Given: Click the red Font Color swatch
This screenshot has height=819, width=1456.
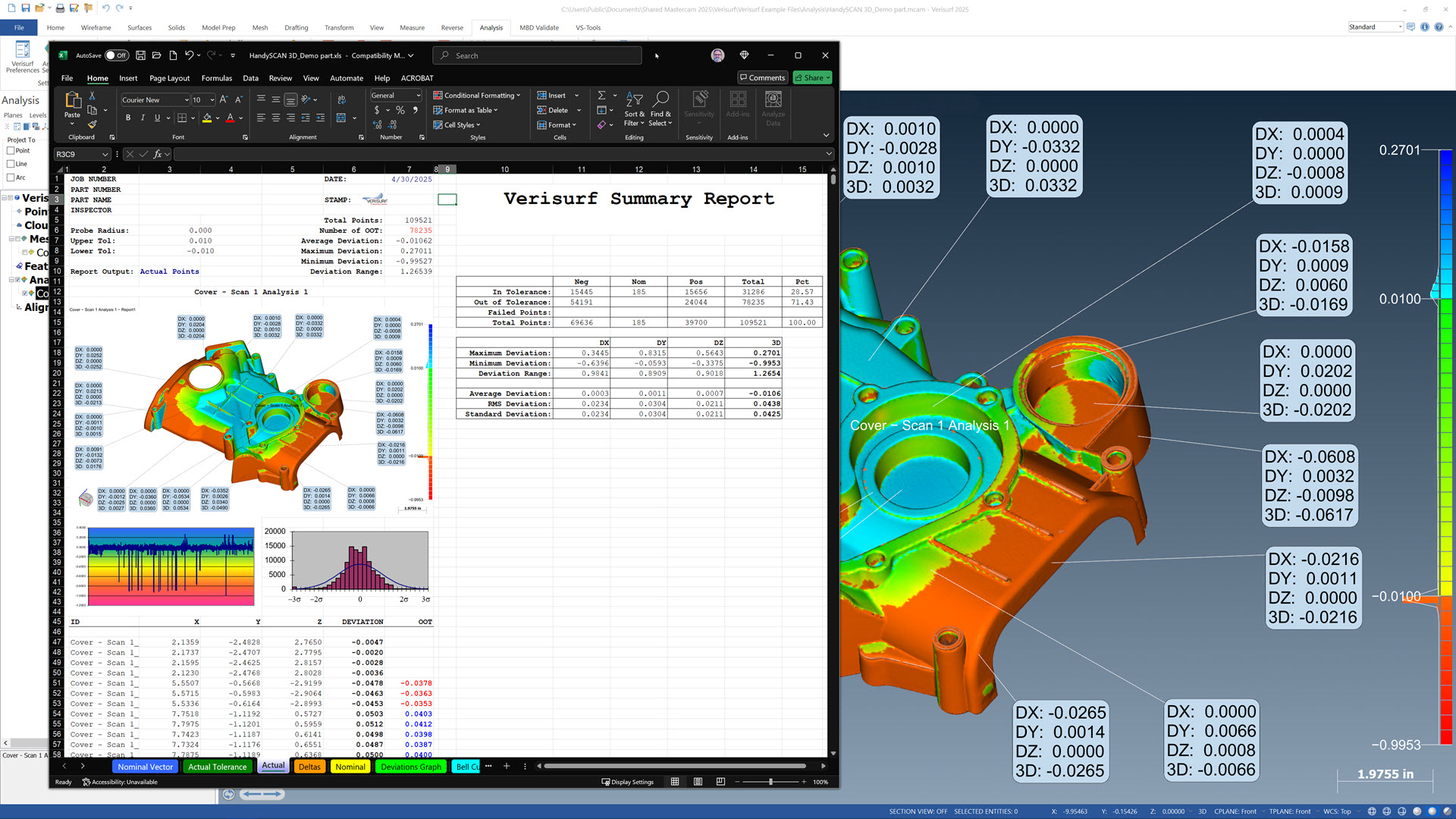Looking at the screenshot, I should [231, 118].
